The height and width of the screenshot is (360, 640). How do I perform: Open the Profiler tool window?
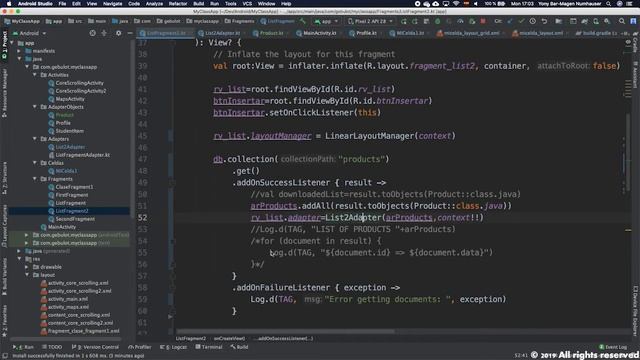pos(140,347)
